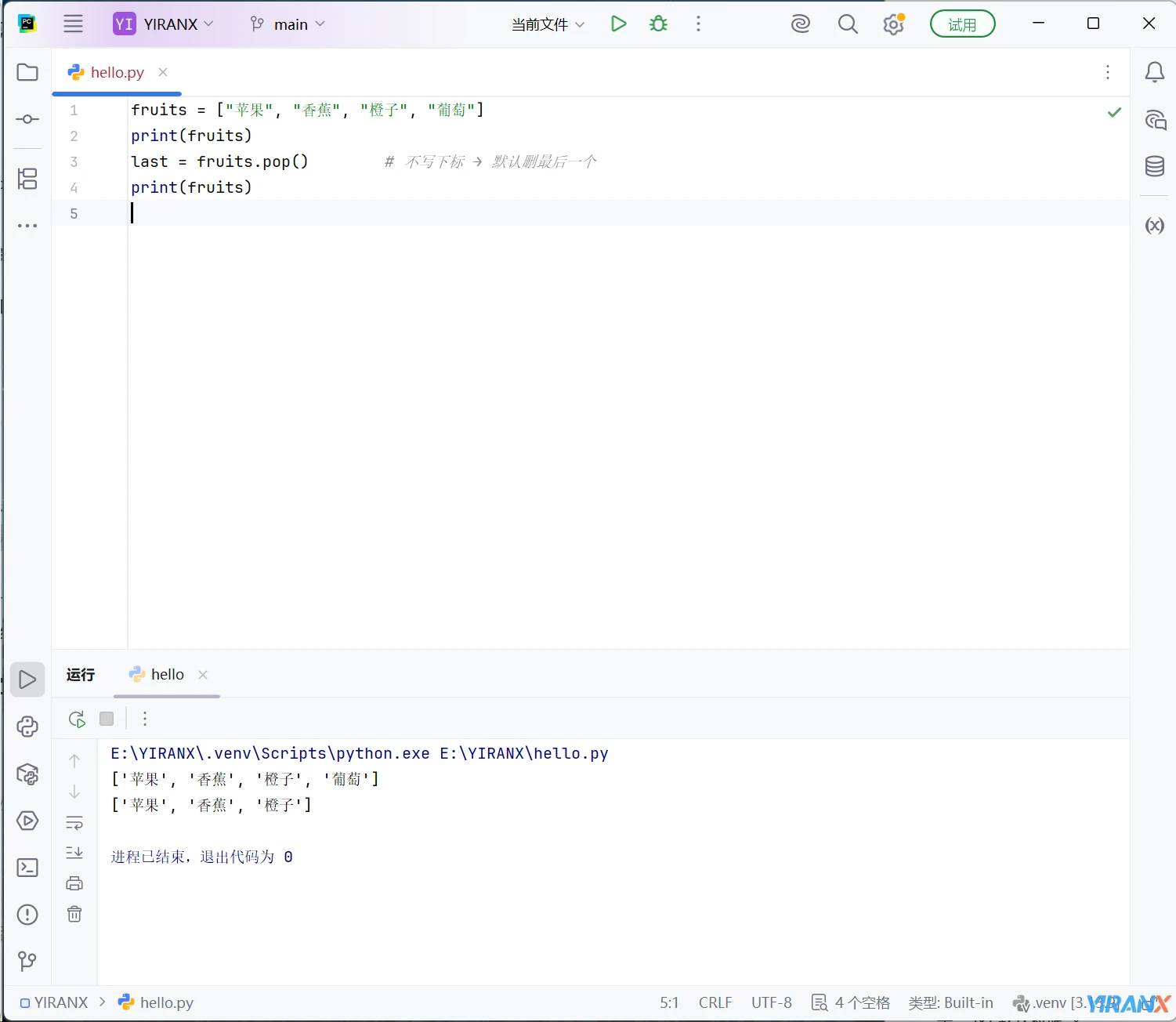Open editor tab options menu
The image size is (1176, 1022).
(1107, 72)
